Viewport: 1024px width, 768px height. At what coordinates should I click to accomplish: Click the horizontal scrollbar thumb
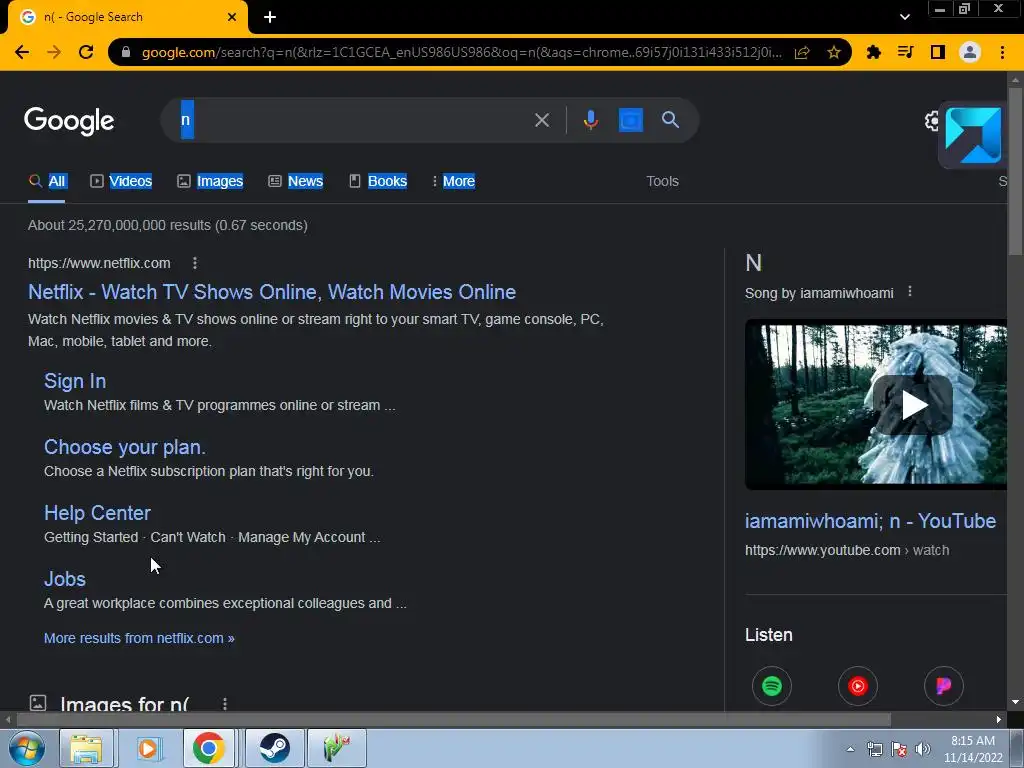[454, 719]
